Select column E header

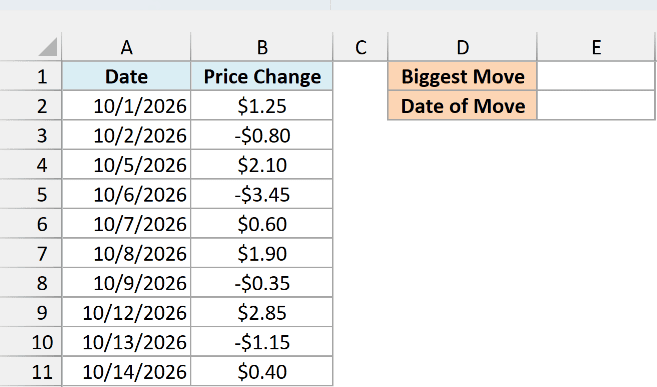point(596,47)
